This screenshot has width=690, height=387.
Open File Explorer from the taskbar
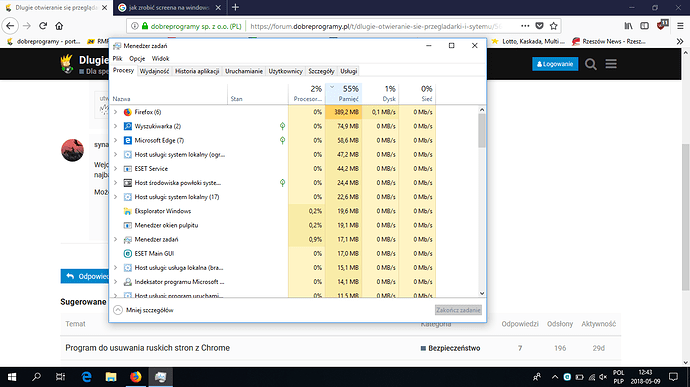click(x=111, y=377)
